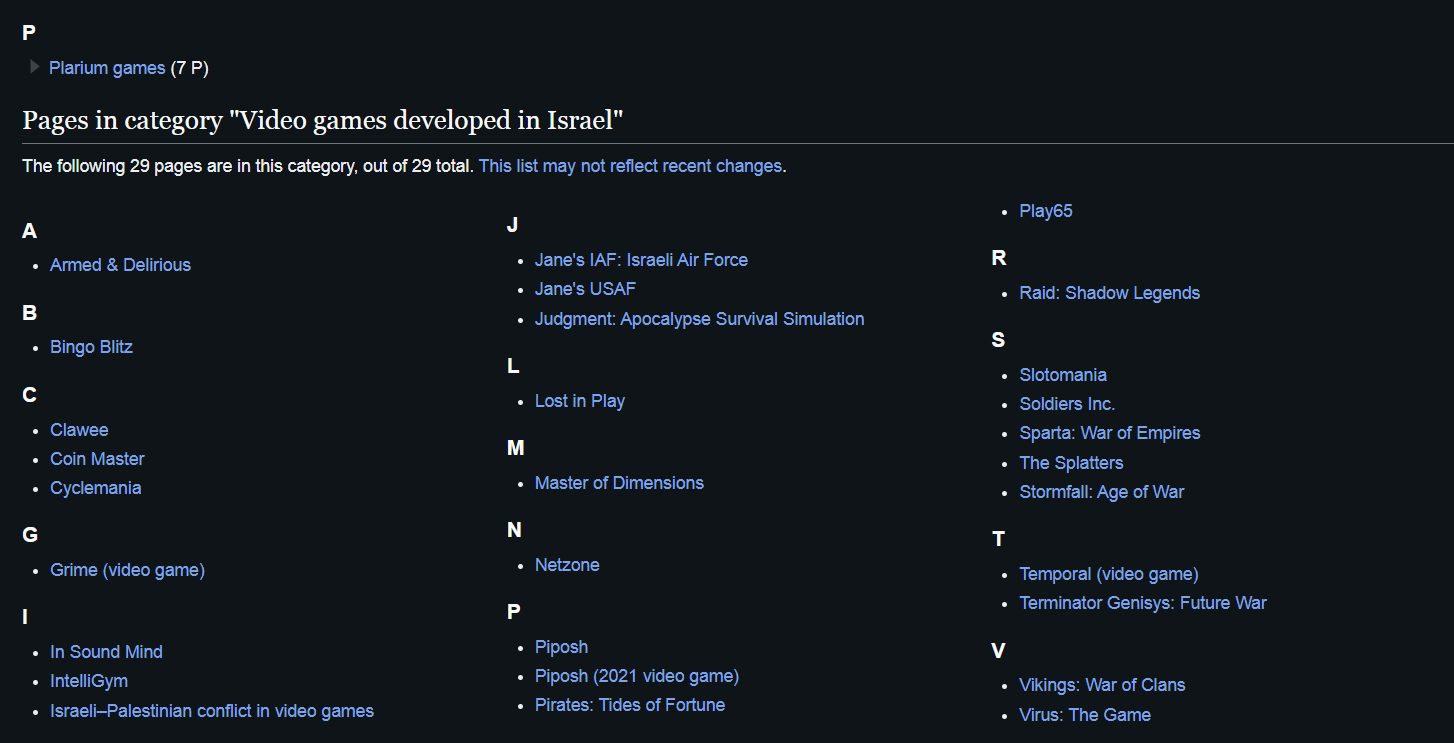Open Piposh (2021 video game) page
The image size is (1454, 743).
coord(636,676)
